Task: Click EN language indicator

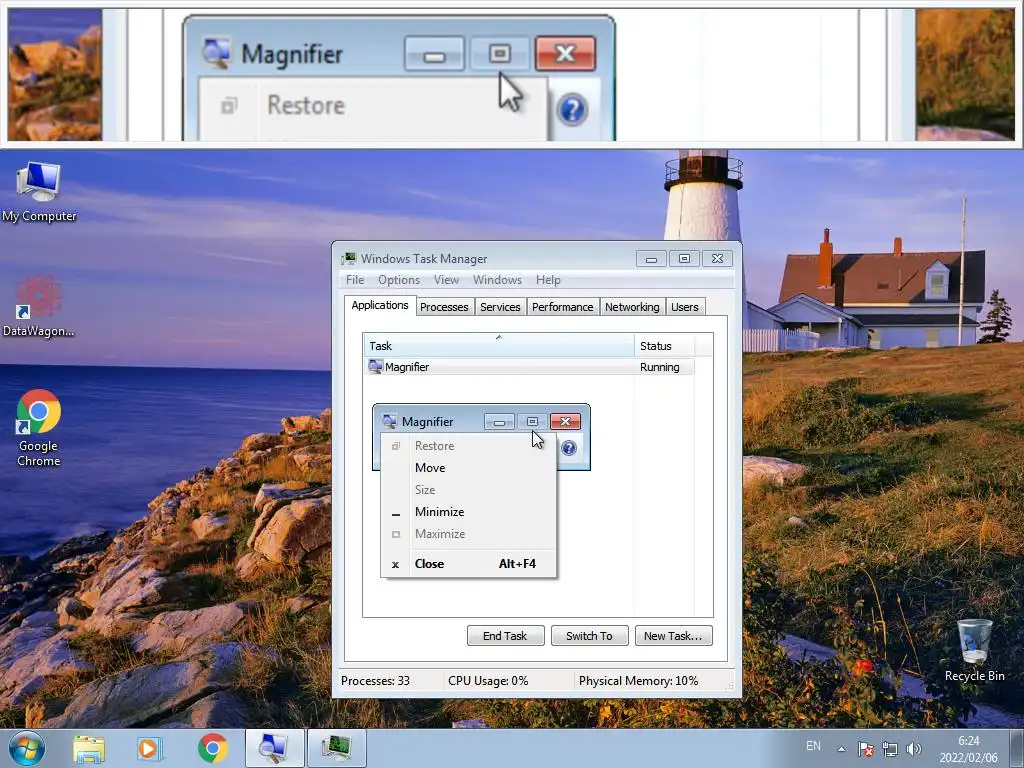Action: pyautogui.click(x=813, y=745)
